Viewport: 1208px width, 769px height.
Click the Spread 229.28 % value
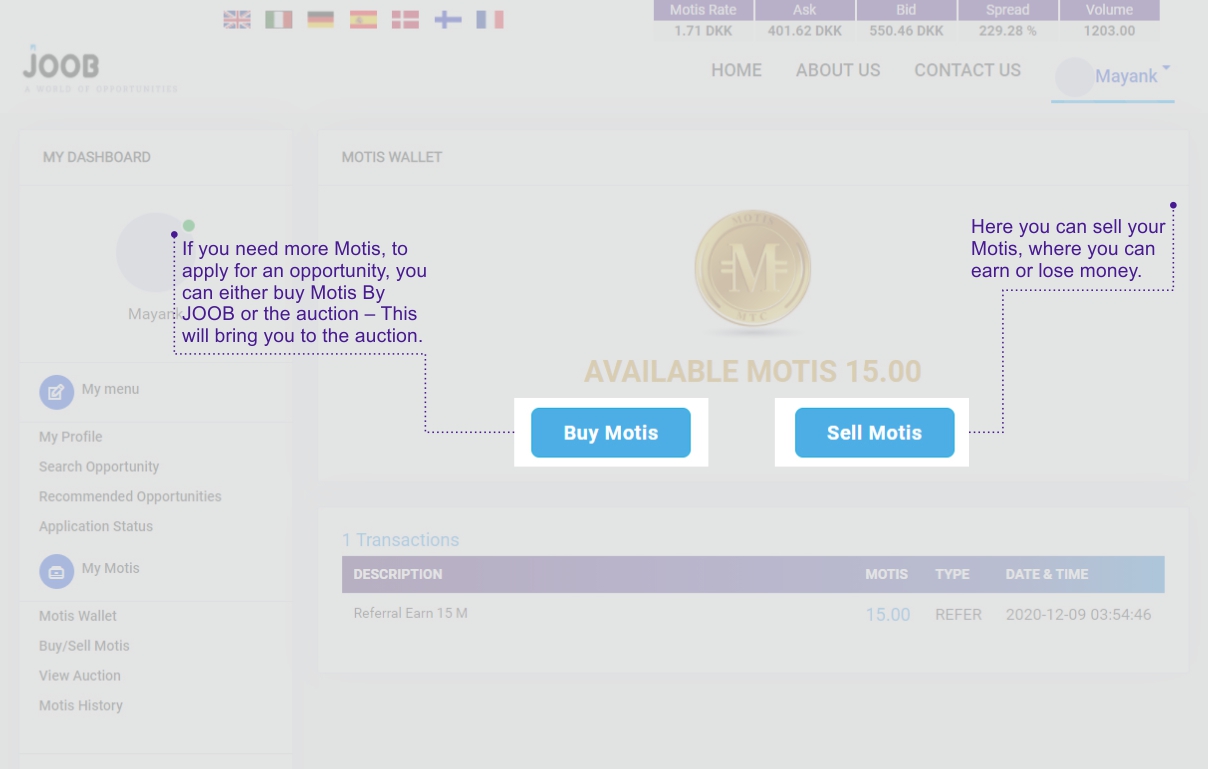1008,31
